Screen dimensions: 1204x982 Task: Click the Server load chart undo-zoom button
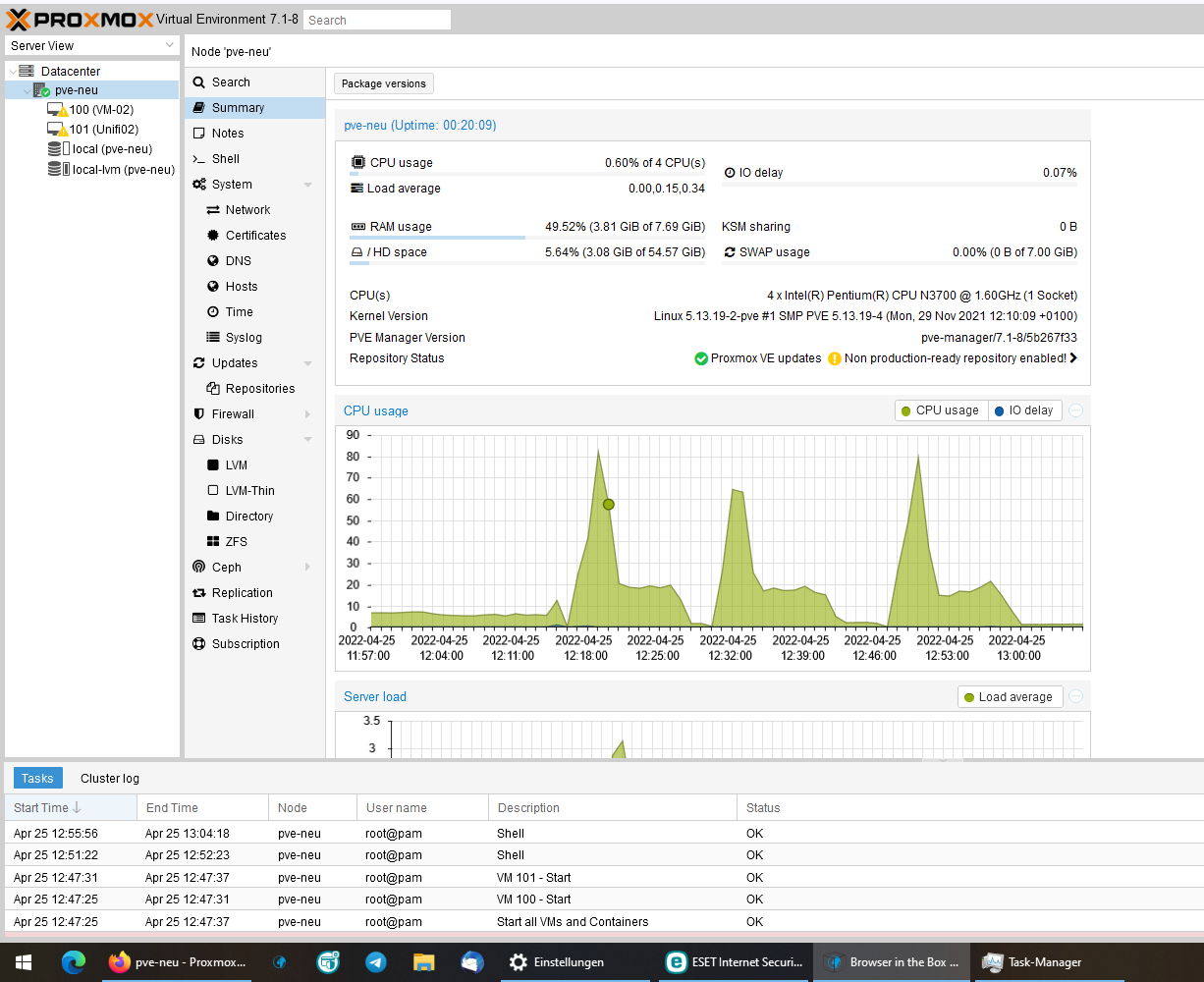click(x=1076, y=696)
